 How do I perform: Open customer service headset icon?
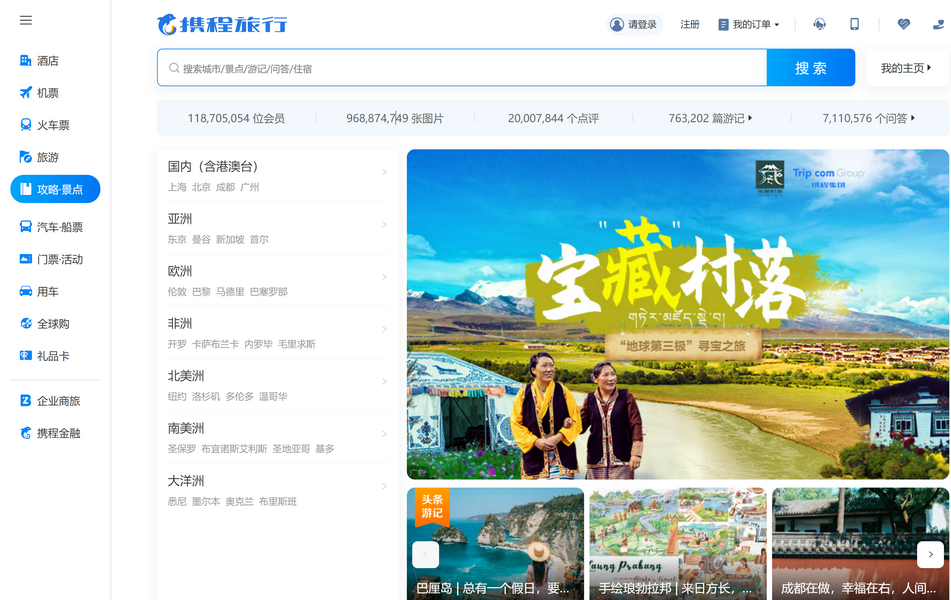point(819,25)
